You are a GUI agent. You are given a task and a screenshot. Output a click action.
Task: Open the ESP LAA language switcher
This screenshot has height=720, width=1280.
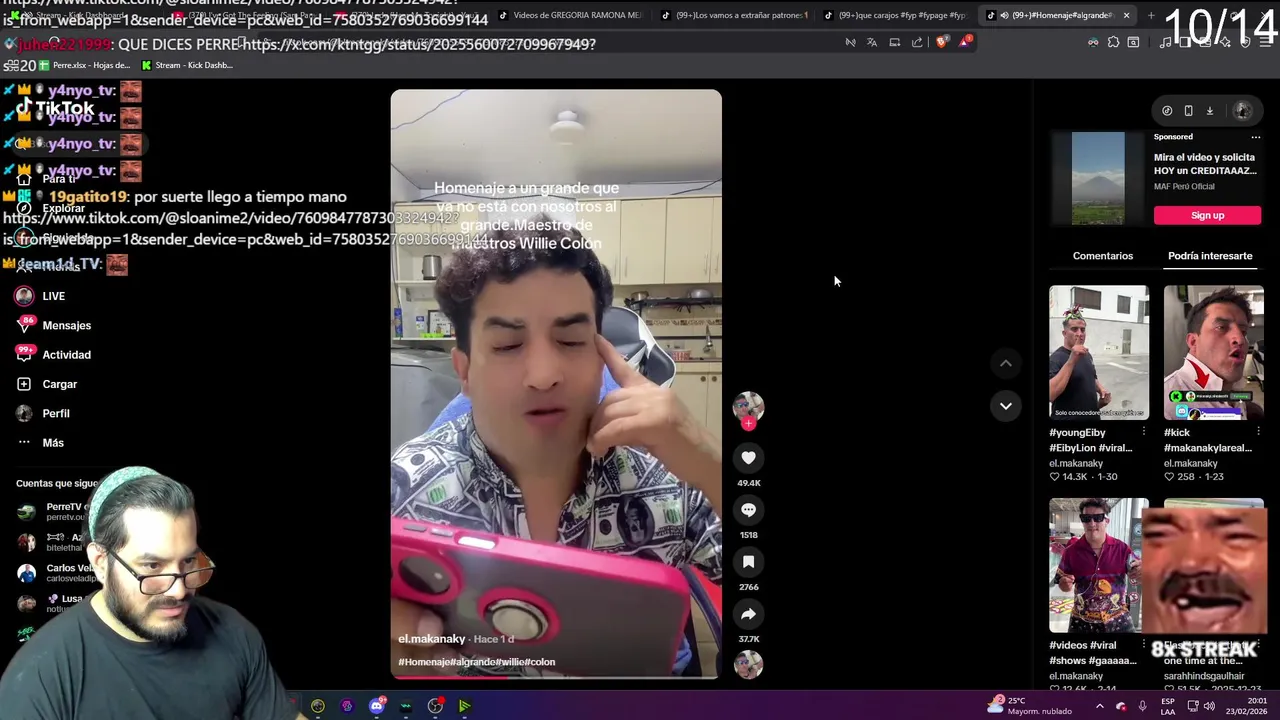1168,705
